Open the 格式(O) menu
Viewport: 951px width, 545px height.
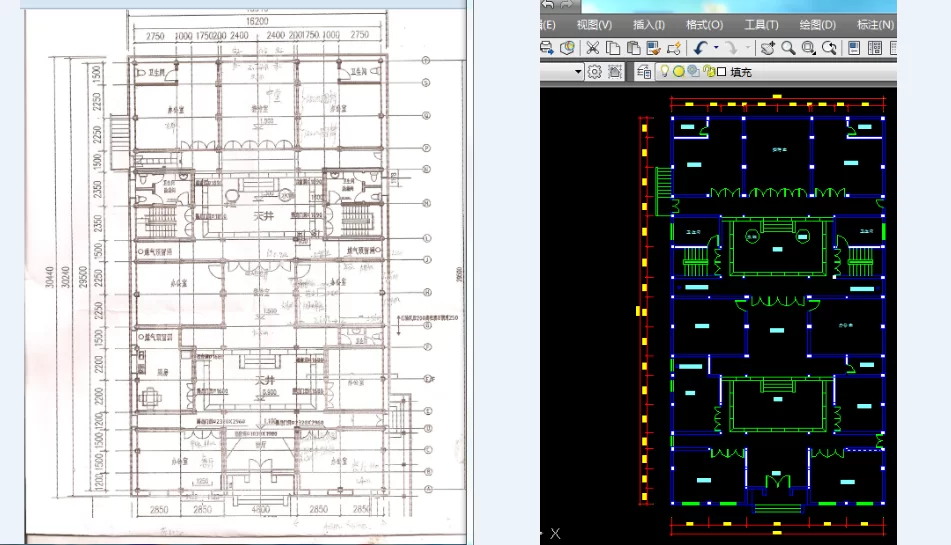(704, 25)
